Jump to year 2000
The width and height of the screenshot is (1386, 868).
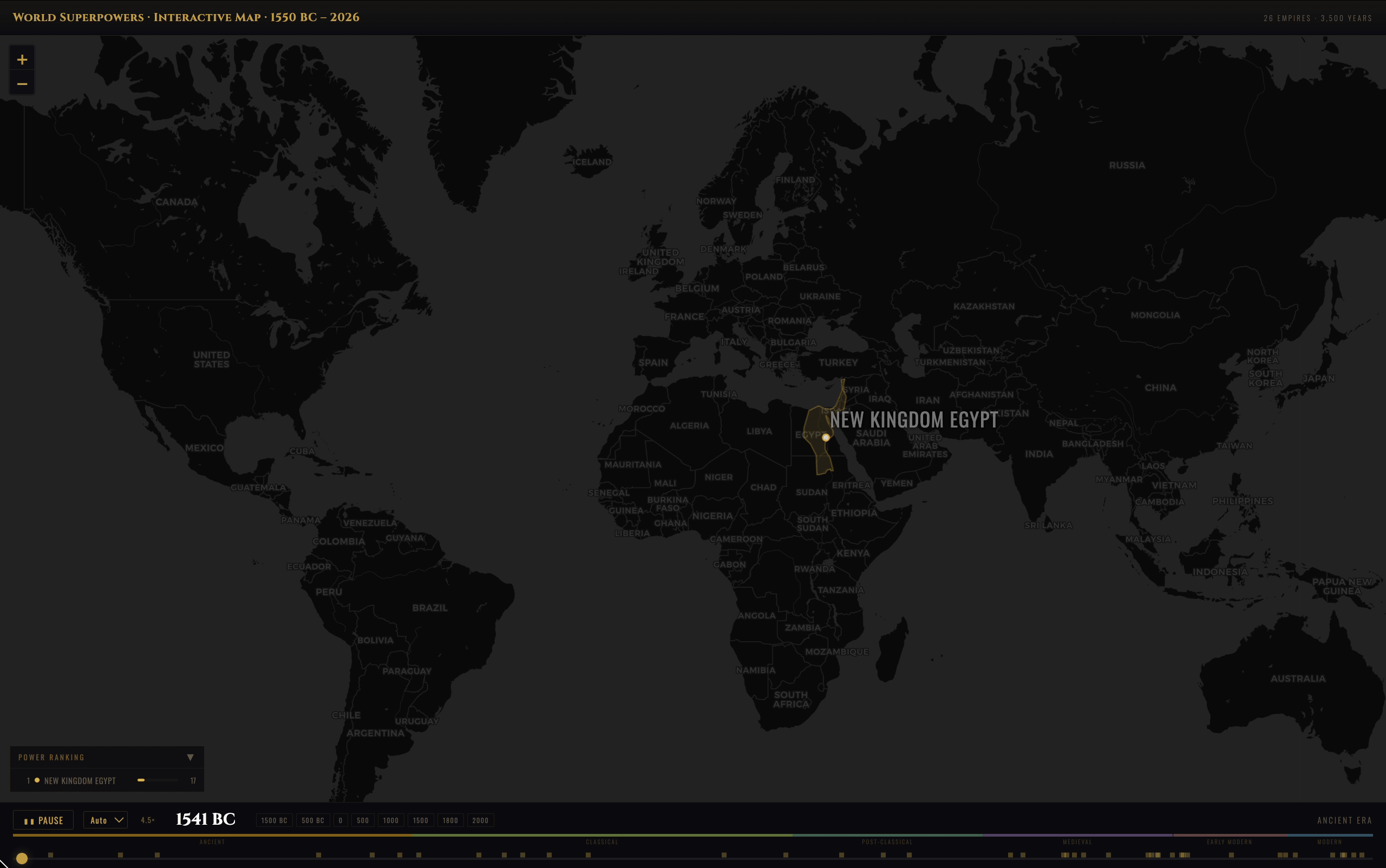(x=480, y=820)
